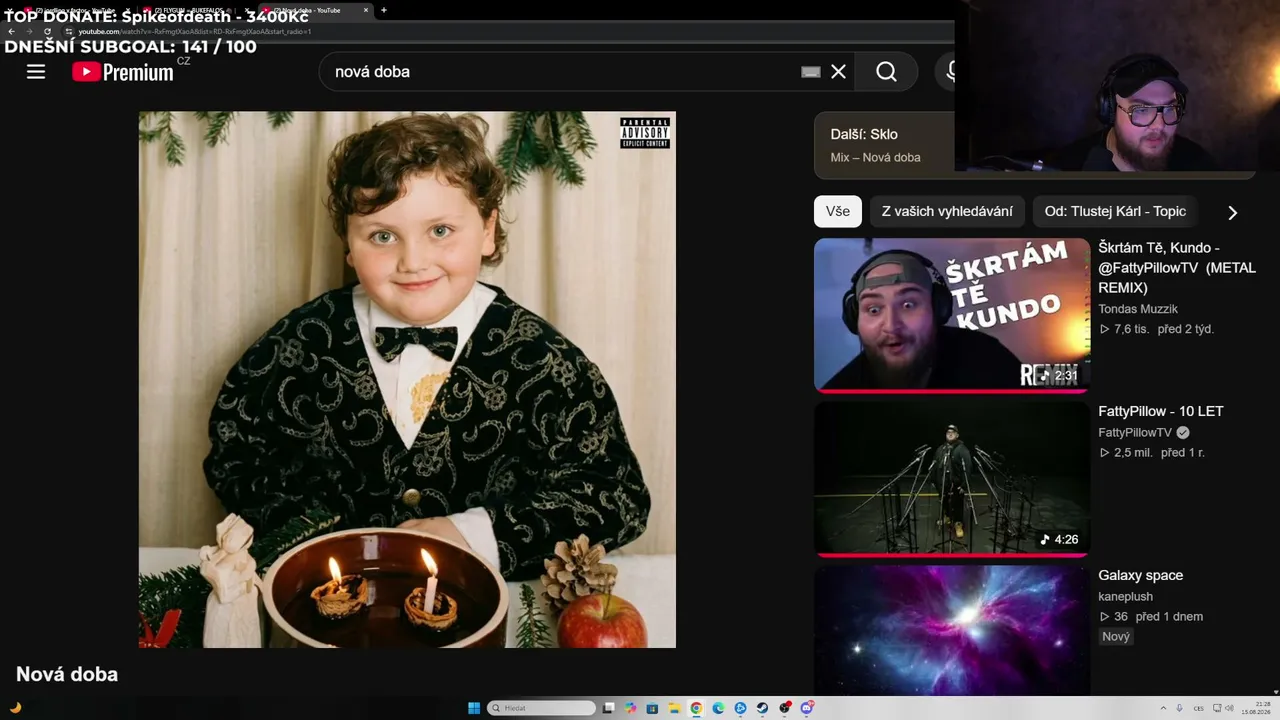Image resolution: width=1280 pixels, height=720 pixels.
Task: Launch Copilot from the taskbar
Action: 630,708
